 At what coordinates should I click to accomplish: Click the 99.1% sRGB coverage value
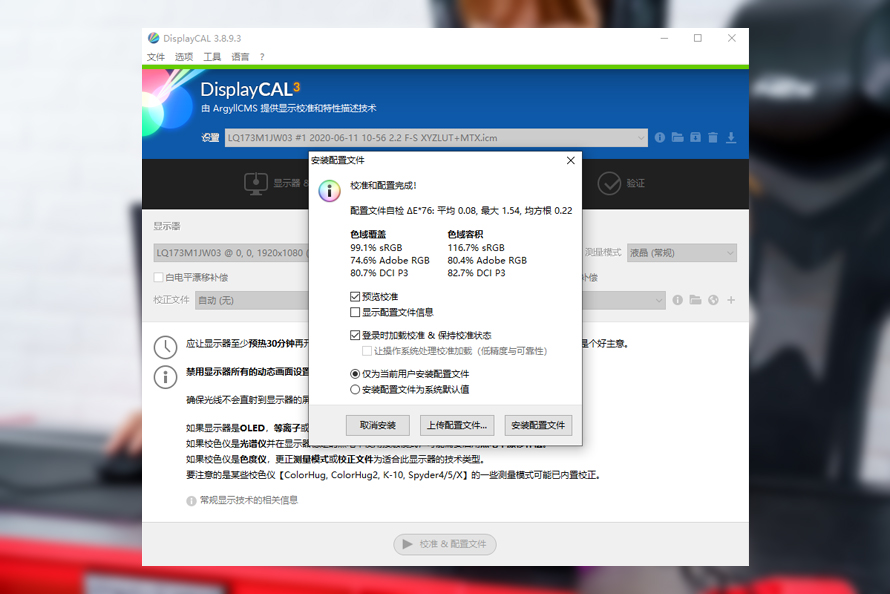point(376,248)
